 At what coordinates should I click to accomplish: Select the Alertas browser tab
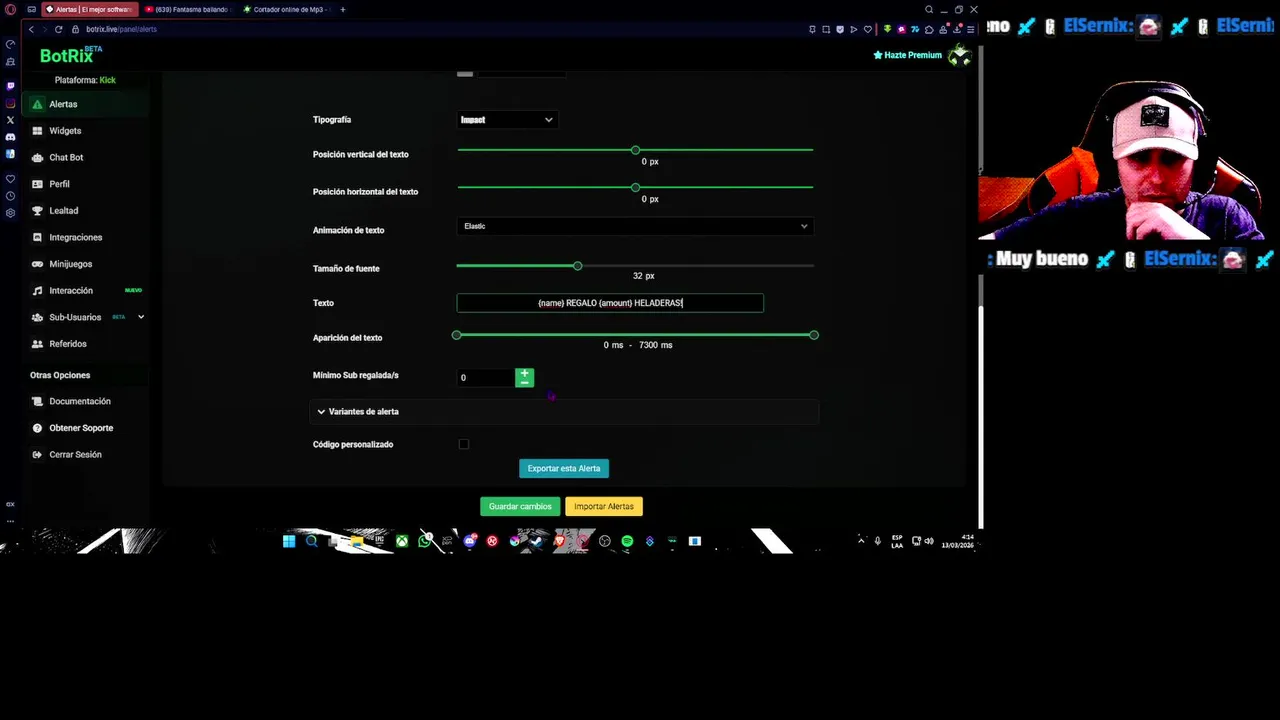tap(90, 10)
